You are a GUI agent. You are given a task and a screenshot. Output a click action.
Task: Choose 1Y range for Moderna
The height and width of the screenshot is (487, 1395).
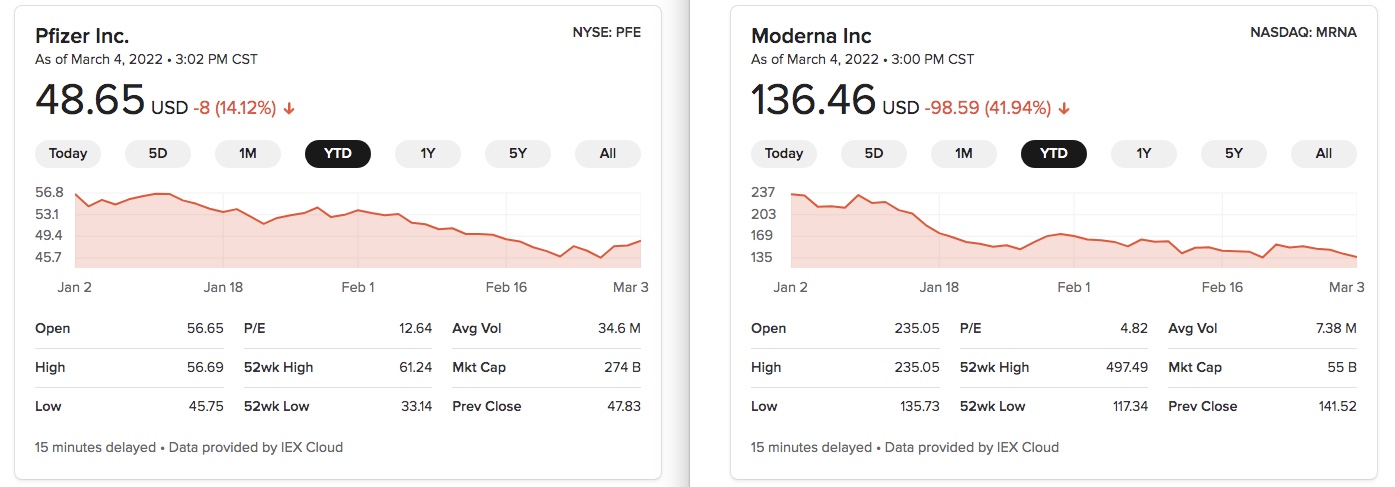(x=1144, y=153)
